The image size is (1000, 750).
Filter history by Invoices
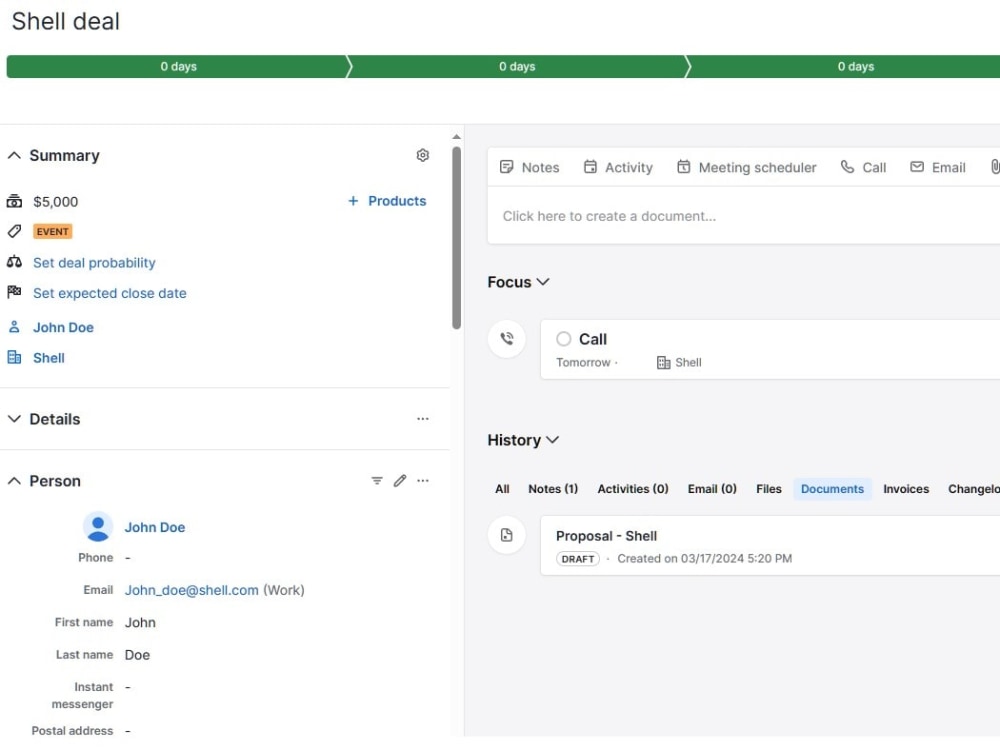(x=906, y=489)
